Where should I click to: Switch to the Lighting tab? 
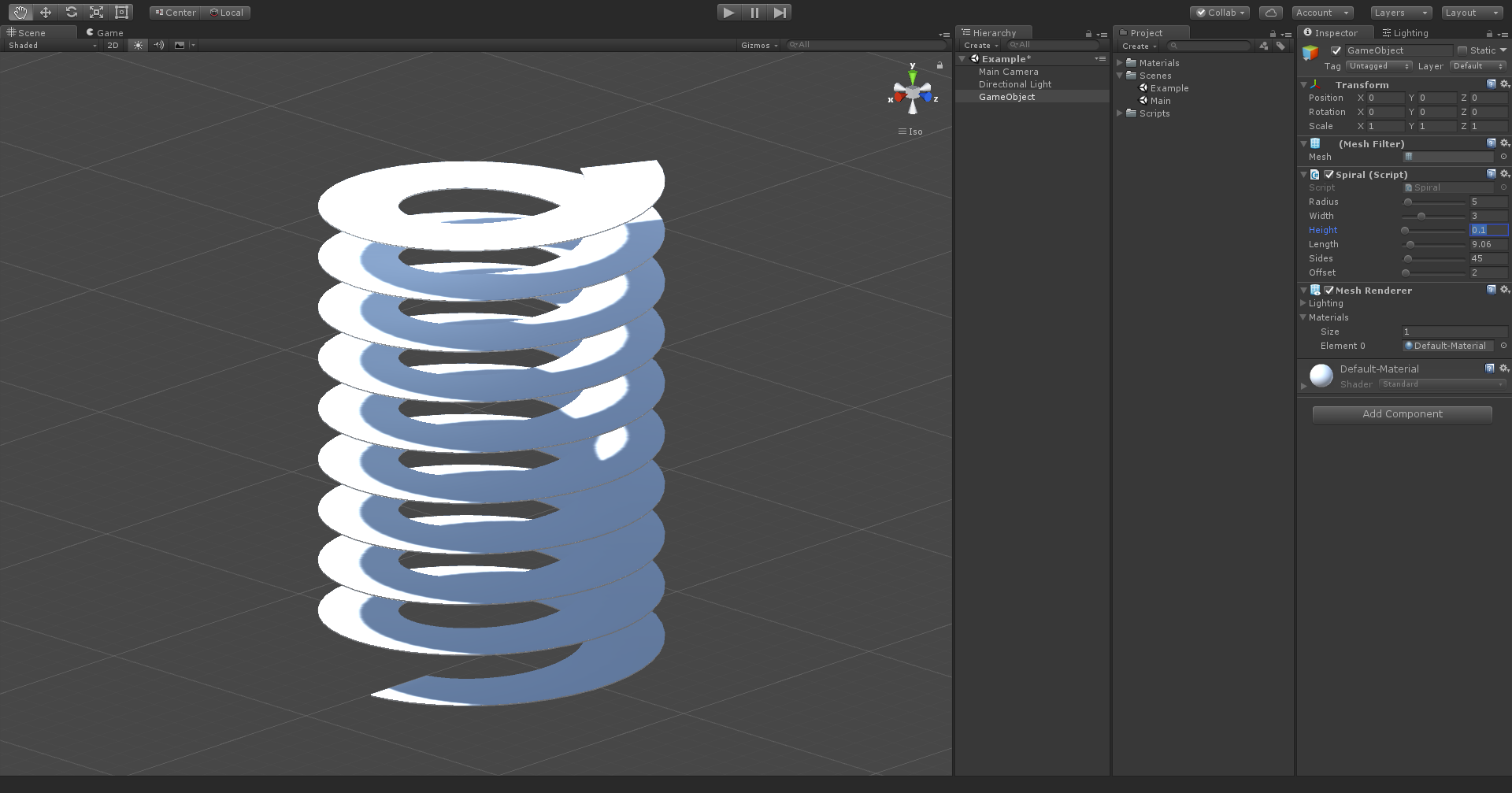(1405, 32)
